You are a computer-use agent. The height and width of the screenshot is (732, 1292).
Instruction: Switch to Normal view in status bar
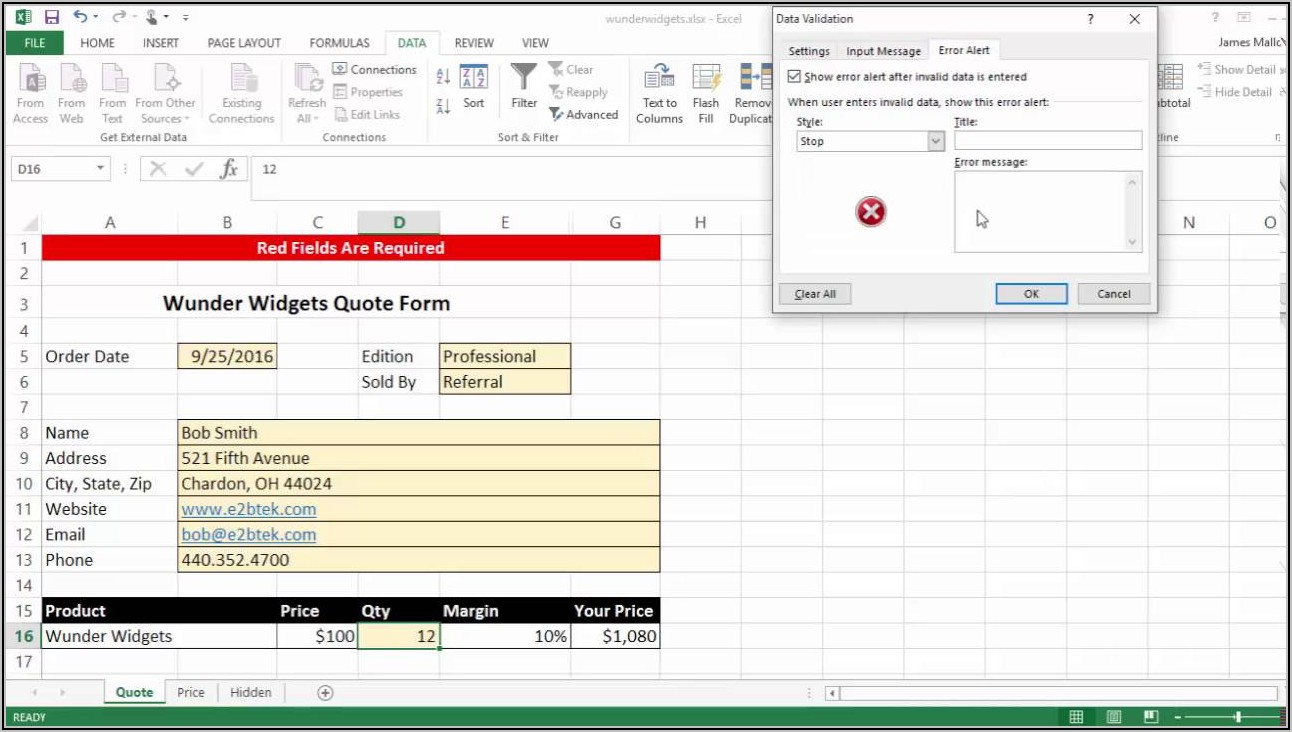coord(1076,717)
